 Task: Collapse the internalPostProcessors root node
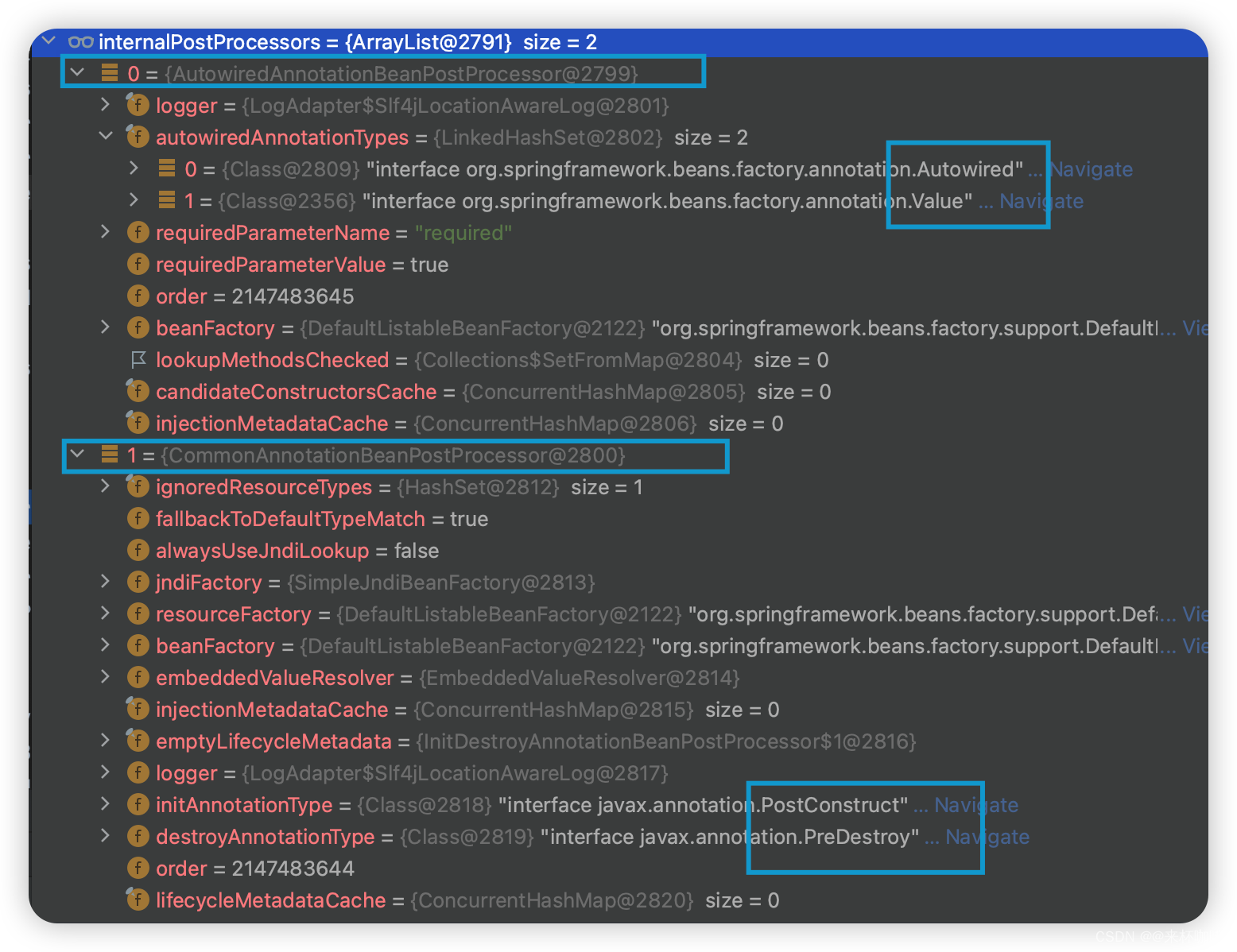(x=49, y=40)
